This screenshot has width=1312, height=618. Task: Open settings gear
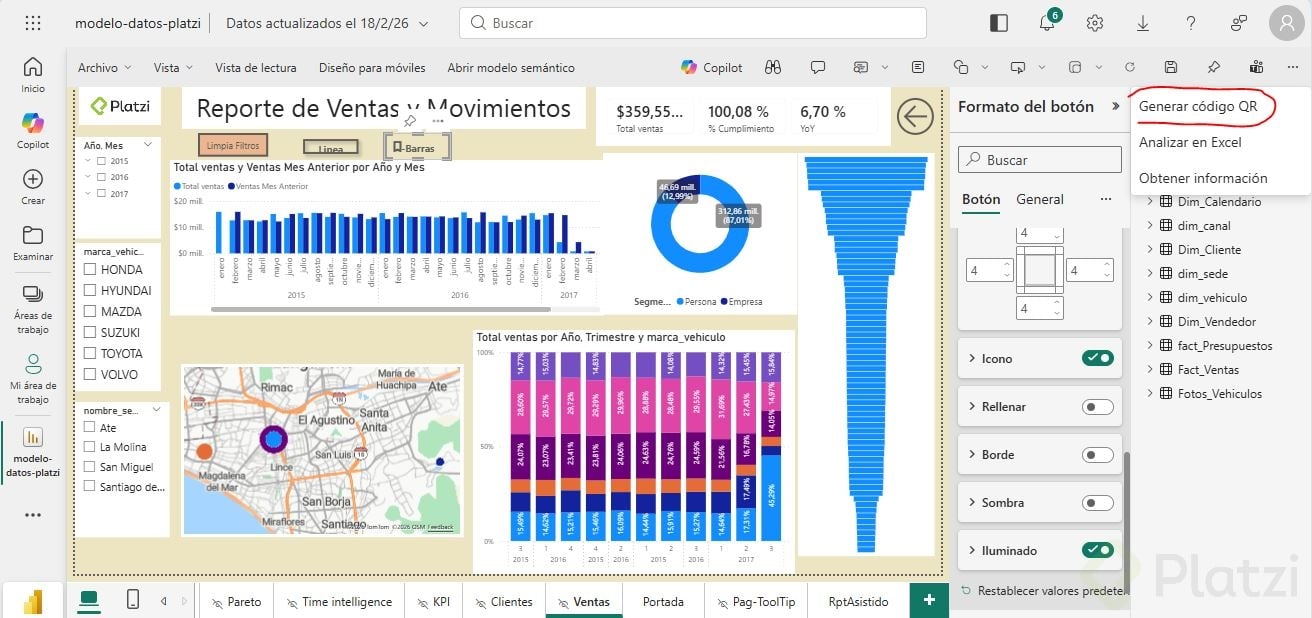pyautogui.click(x=1095, y=23)
